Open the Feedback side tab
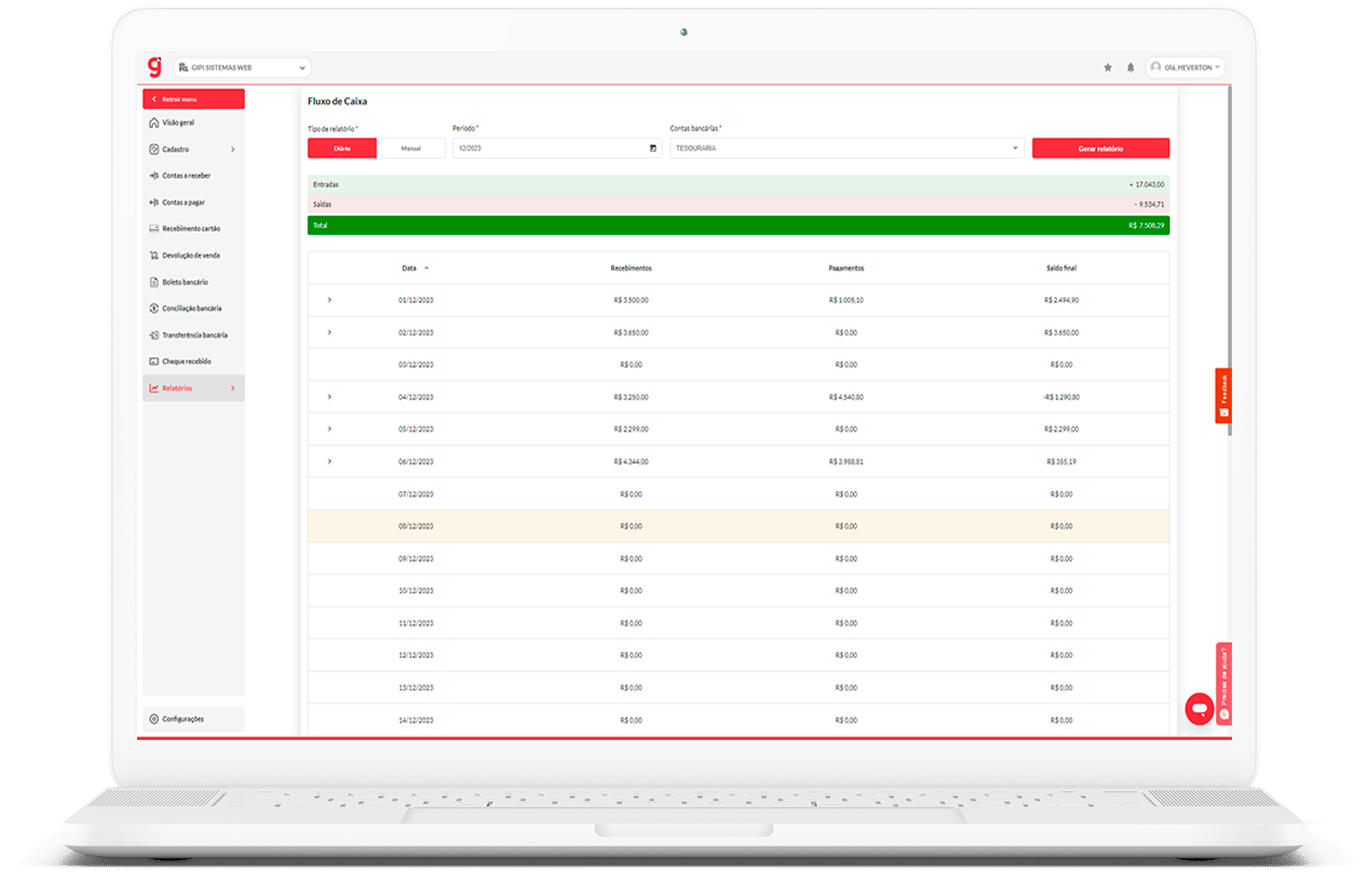This screenshot has width=1366, height=894. [1223, 396]
